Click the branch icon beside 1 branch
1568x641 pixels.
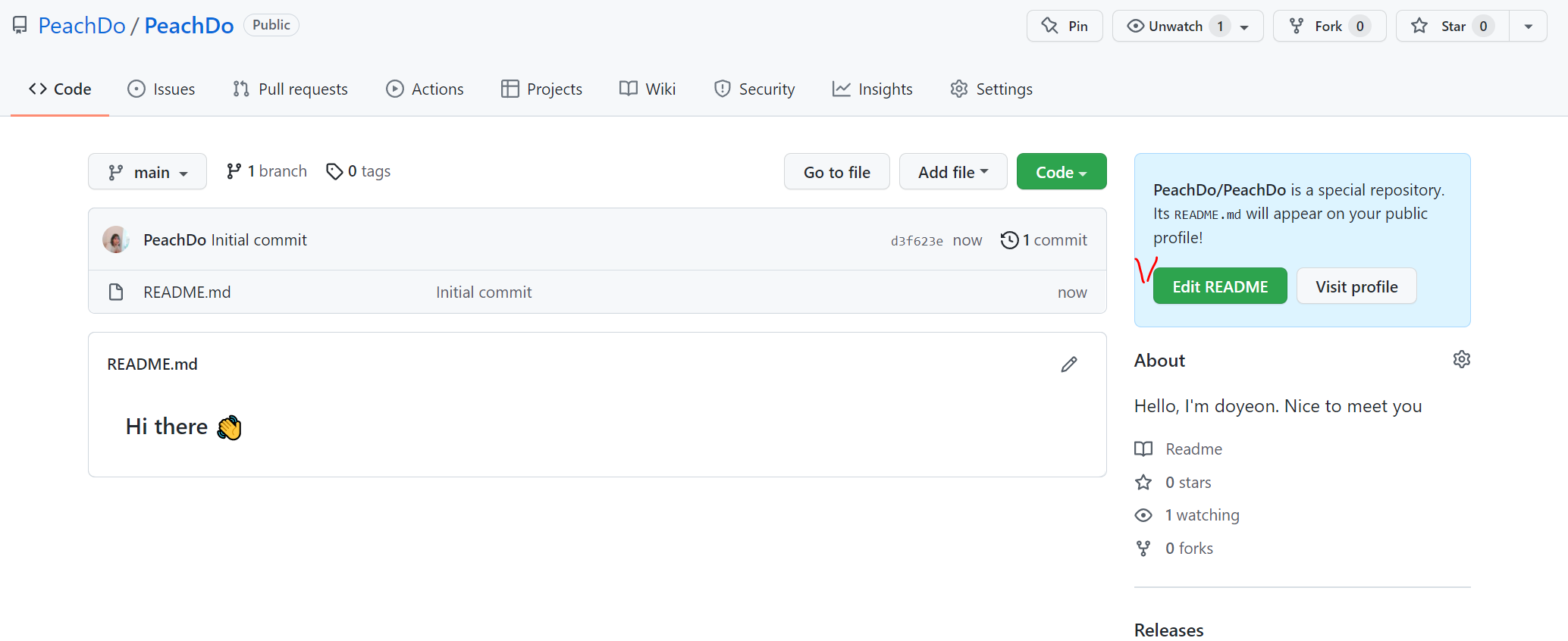point(234,171)
